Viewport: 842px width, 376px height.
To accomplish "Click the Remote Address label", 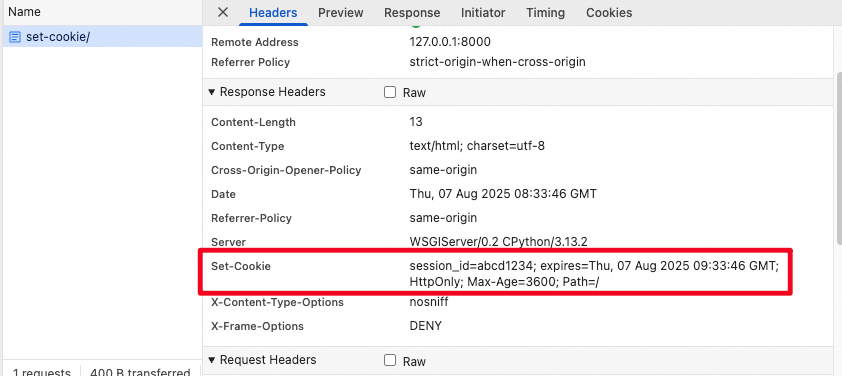I will click(255, 42).
